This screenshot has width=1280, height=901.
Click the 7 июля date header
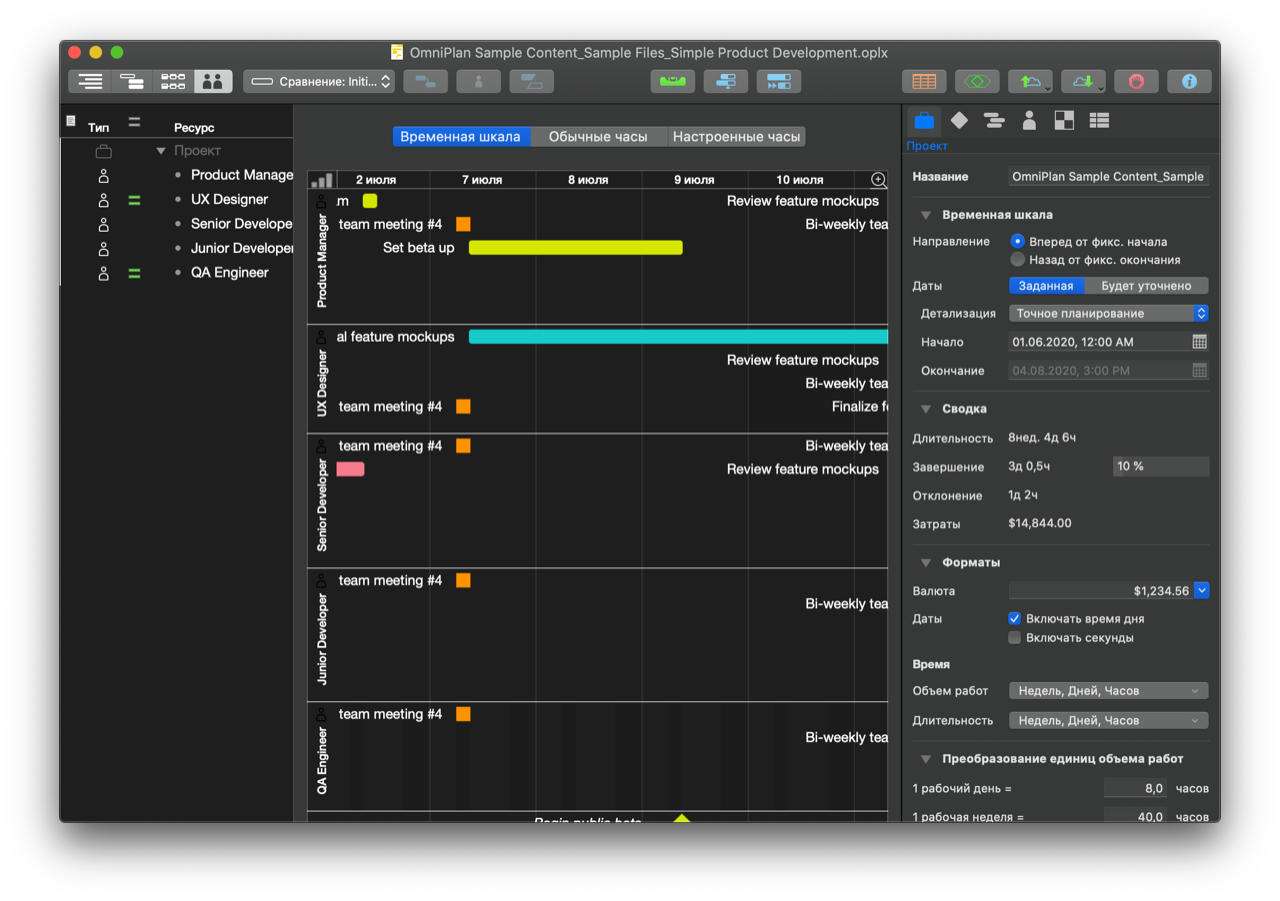tap(481, 180)
